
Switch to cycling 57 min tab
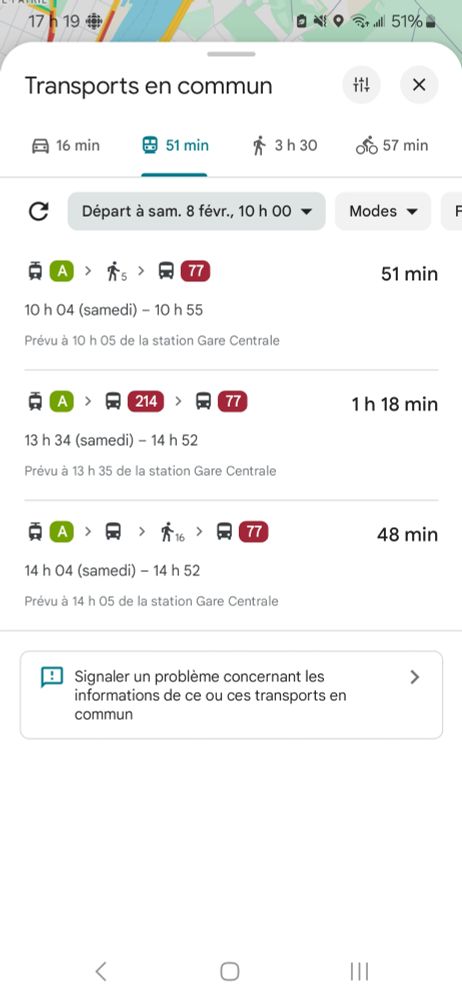(392, 145)
